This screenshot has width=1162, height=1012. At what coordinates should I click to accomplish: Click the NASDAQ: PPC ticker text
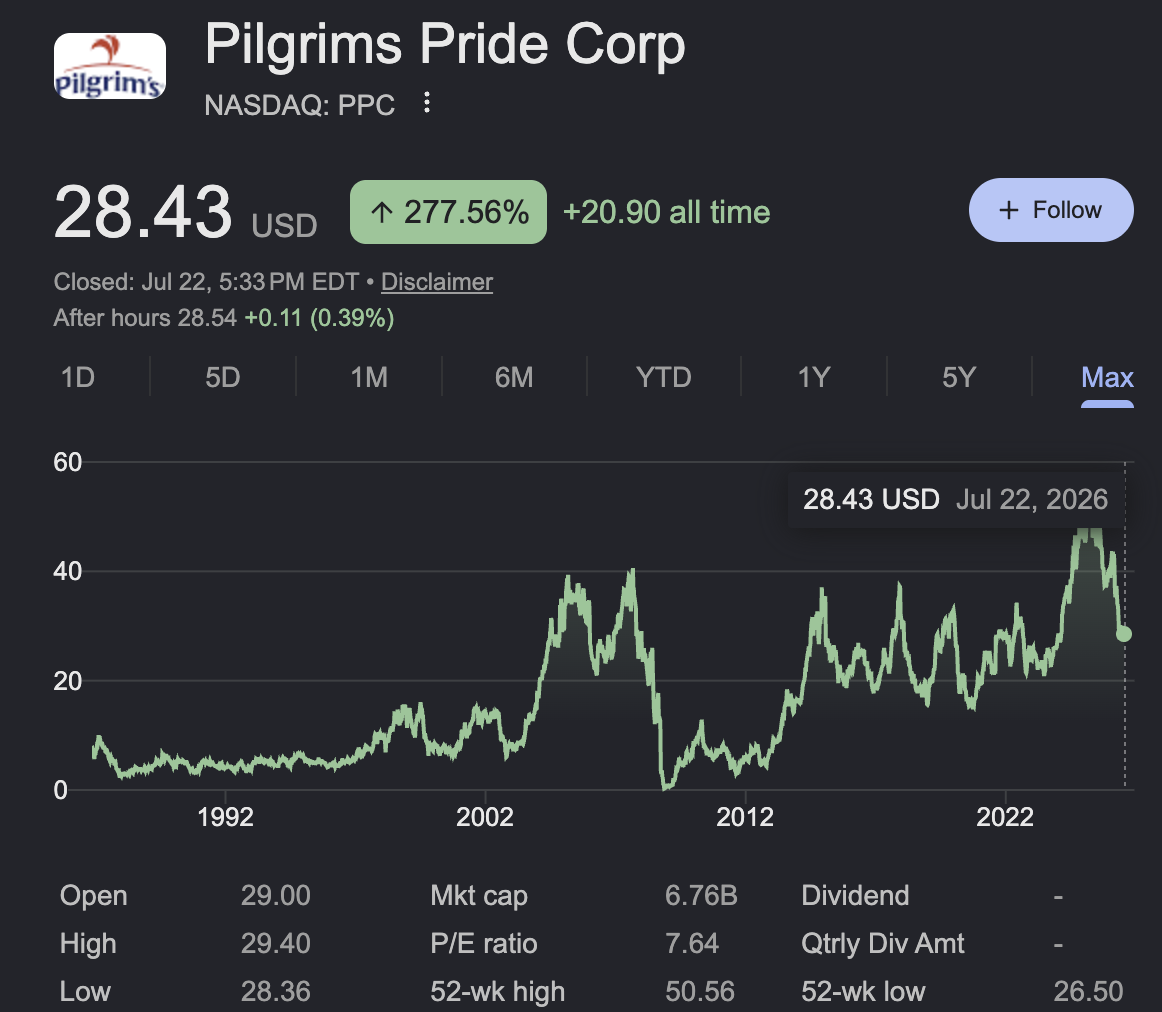tap(299, 105)
